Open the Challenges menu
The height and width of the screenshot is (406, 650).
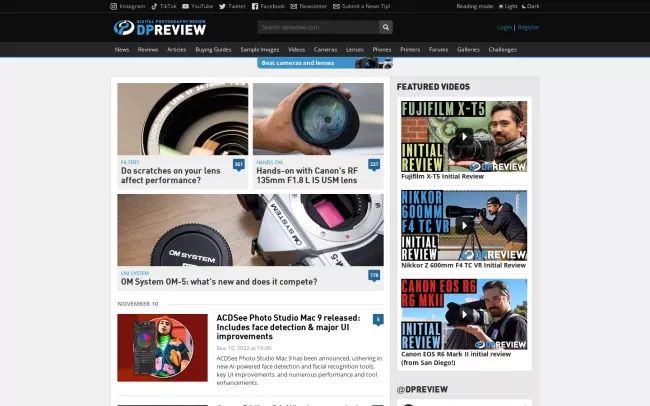(x=502, y=49)
